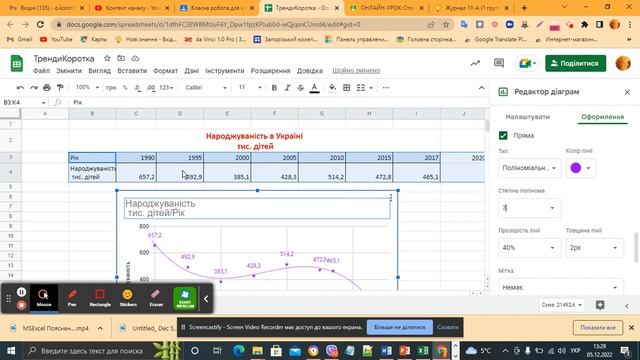This screenshot has width=640, height=360.
Task: Click the Щойно змінено link
Action: 356,71
